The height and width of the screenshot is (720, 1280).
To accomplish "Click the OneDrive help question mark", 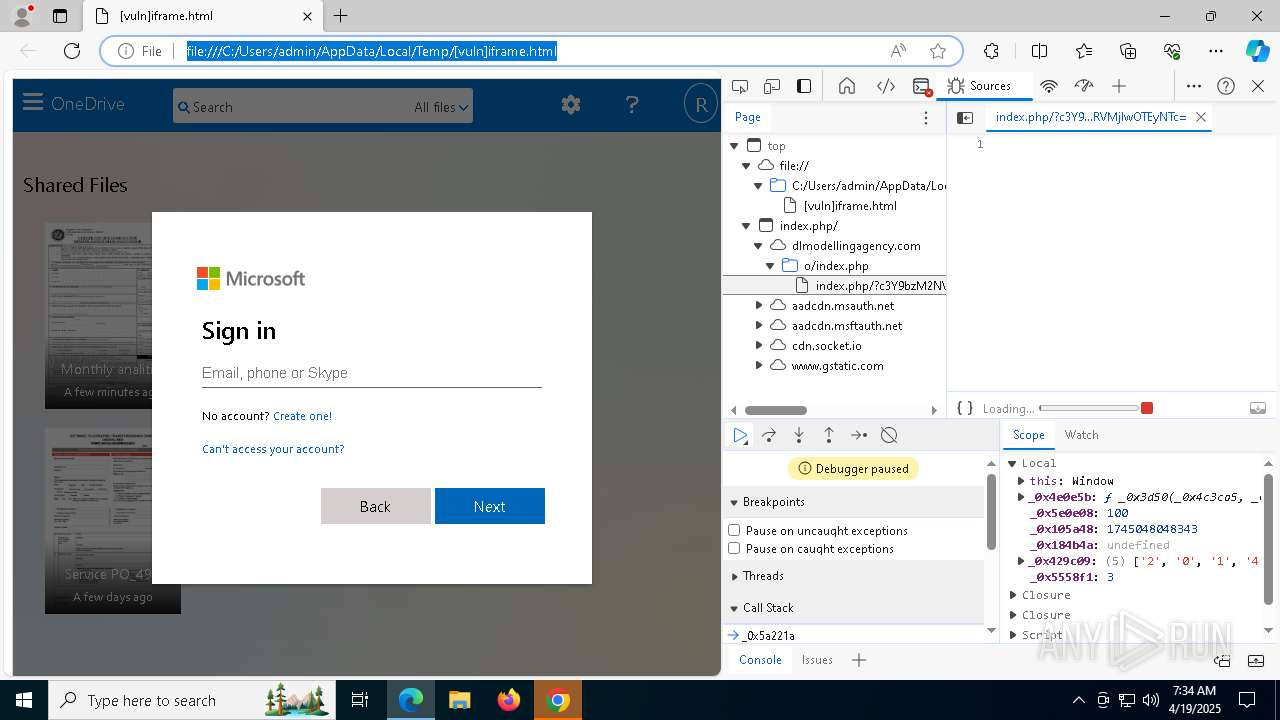I will point(632,105).
